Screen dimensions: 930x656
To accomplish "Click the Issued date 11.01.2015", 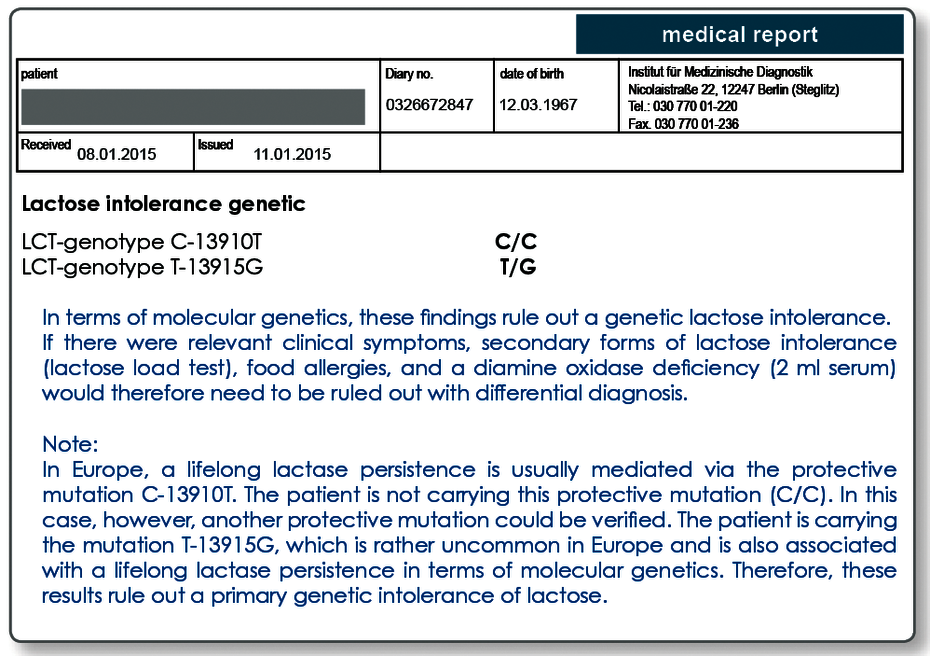I will tap(292, 154).
